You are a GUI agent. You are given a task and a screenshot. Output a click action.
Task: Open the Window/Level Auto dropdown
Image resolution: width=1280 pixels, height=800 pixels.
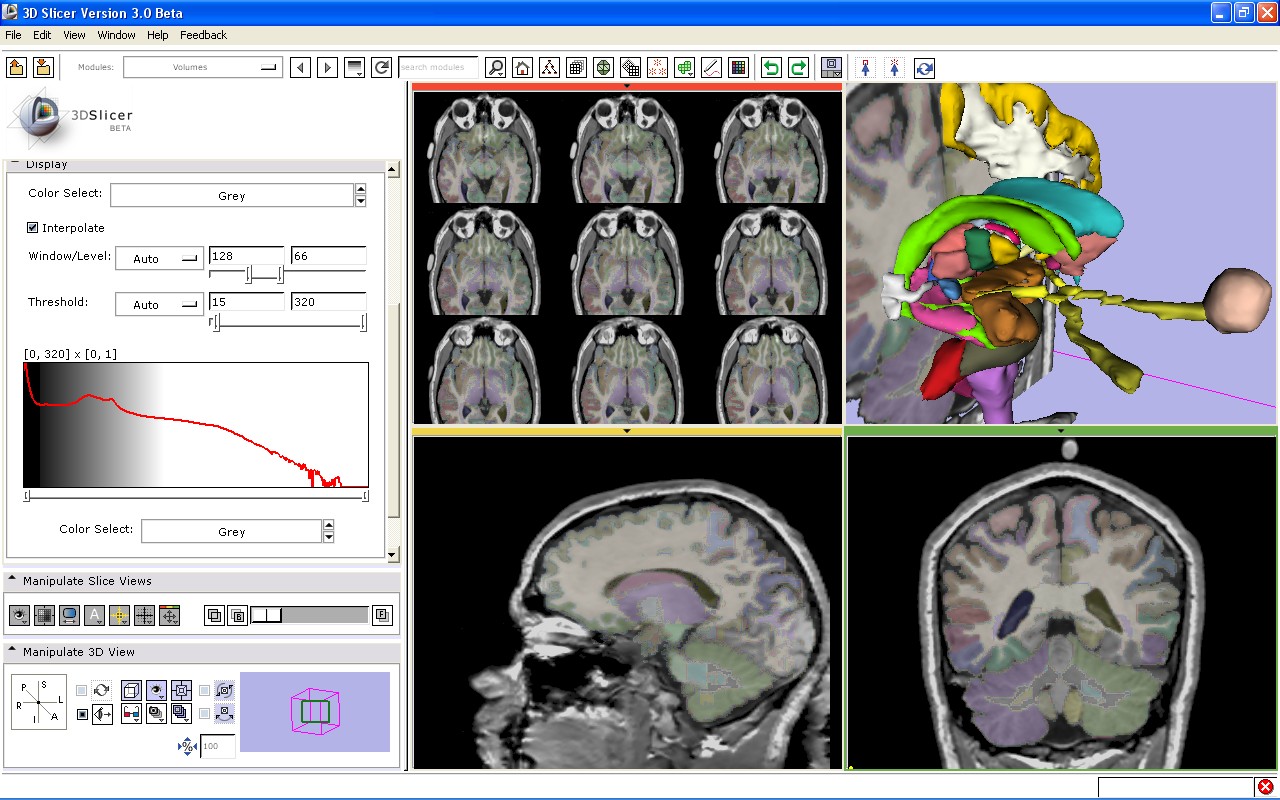pos(160,258)
